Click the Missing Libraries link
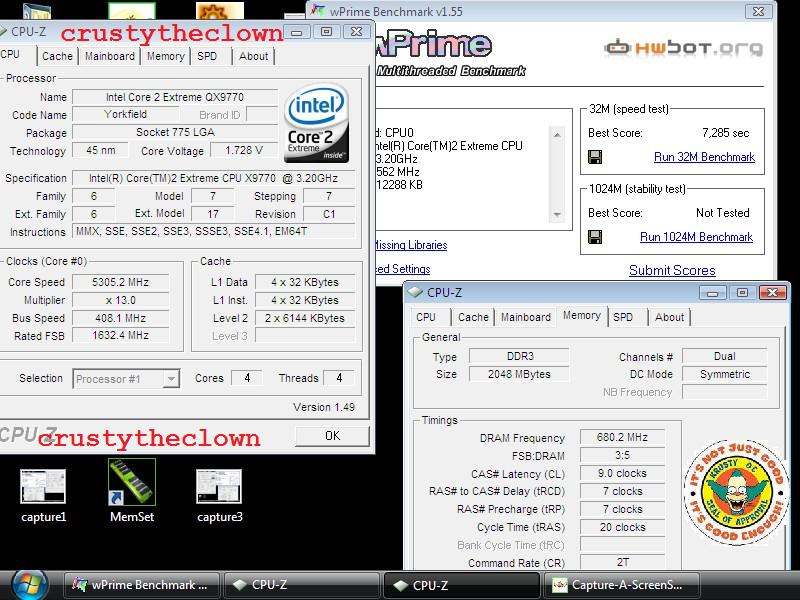The width and height of the screenshot is (800, 600). [411, 245]
